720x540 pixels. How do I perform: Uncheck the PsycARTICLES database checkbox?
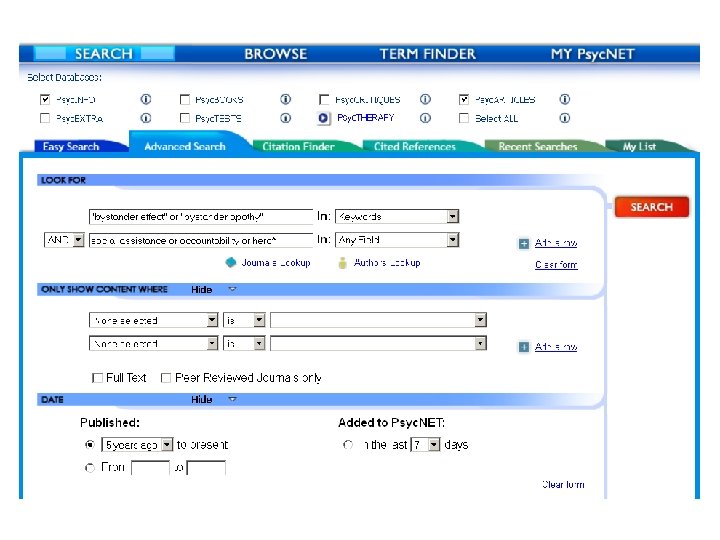point(464,99)
